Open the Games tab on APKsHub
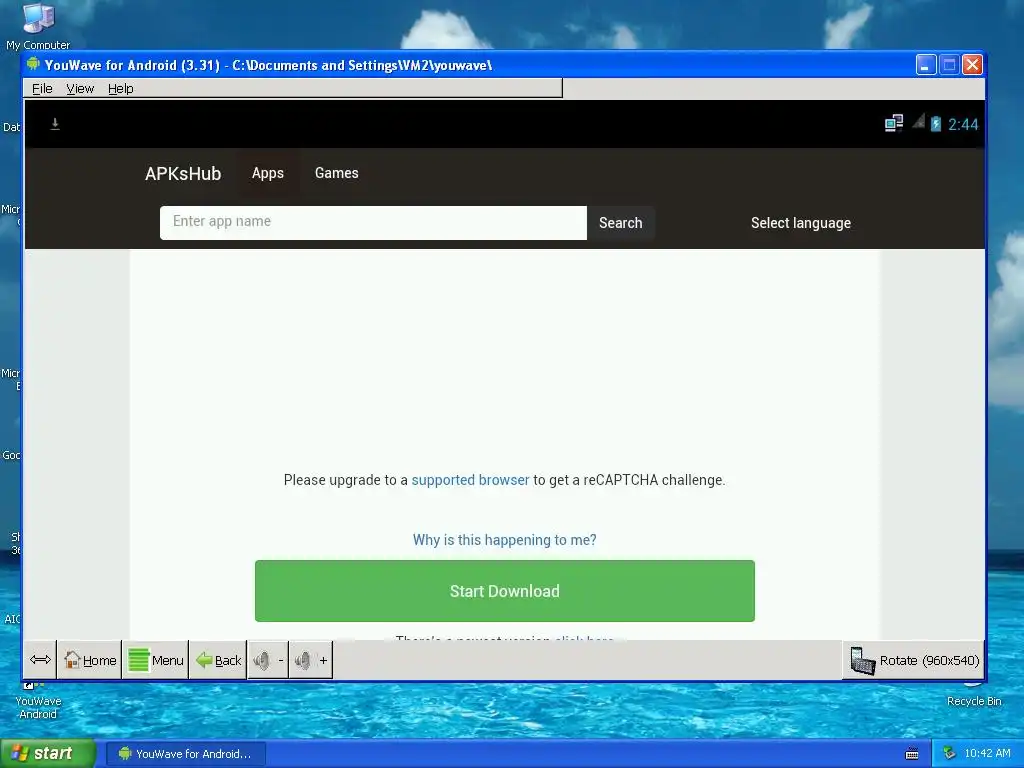Image resolution: width=1024 pixels, height=768 pixels. pos(336,173)
